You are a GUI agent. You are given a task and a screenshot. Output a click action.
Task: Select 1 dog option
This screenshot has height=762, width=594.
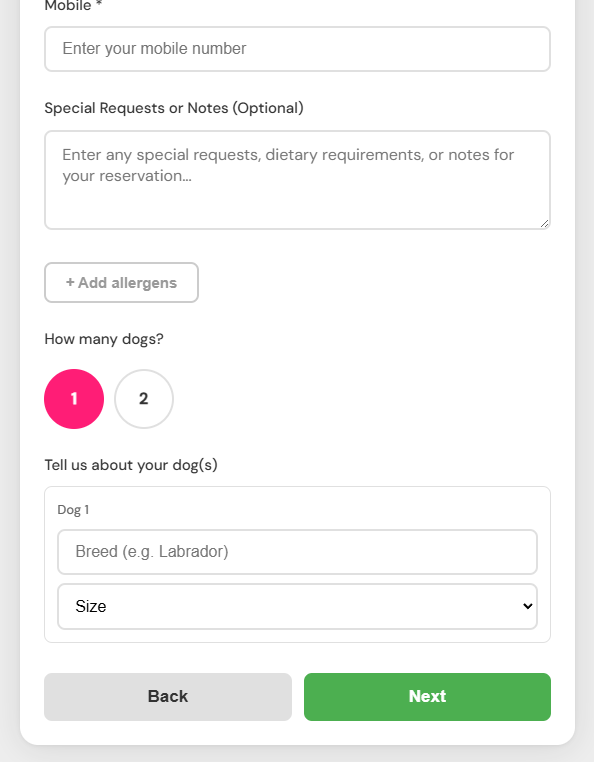[74, 399]
